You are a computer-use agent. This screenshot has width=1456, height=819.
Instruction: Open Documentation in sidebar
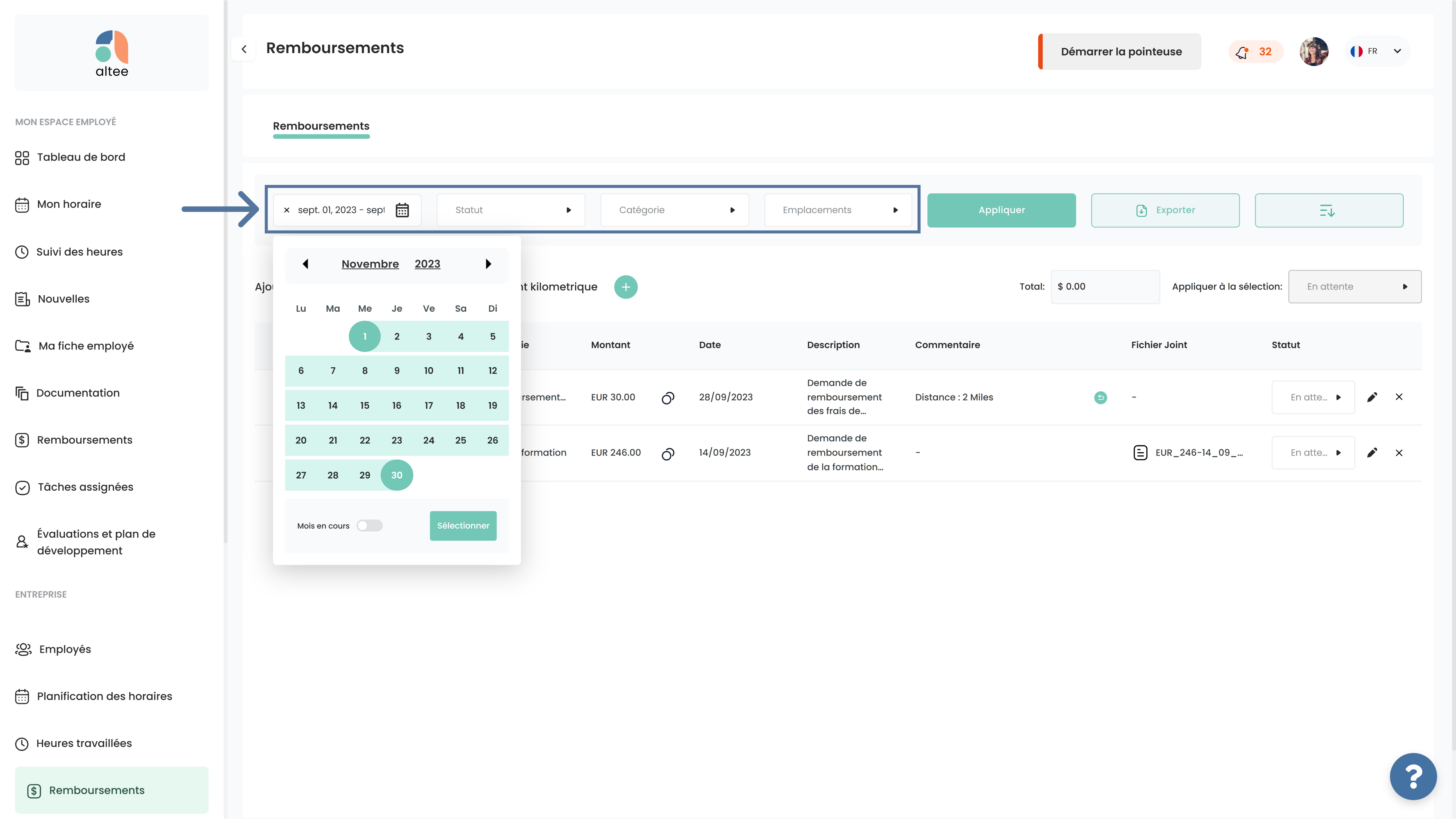tap(67, 393)
